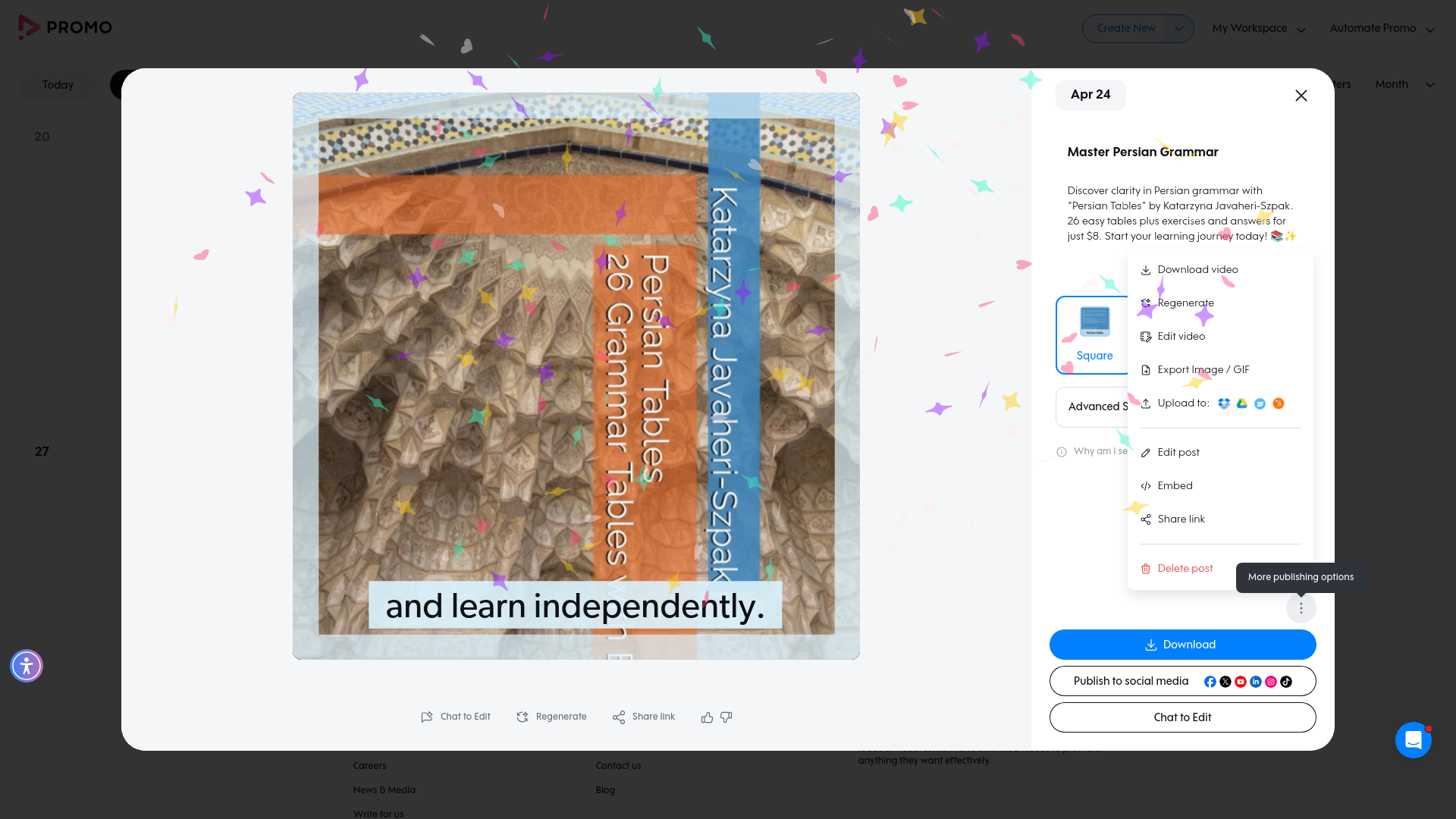The height and width of the screenshot is (819, 1456).
Task: Open the more publishing options menu
Action: point(1301,607)
